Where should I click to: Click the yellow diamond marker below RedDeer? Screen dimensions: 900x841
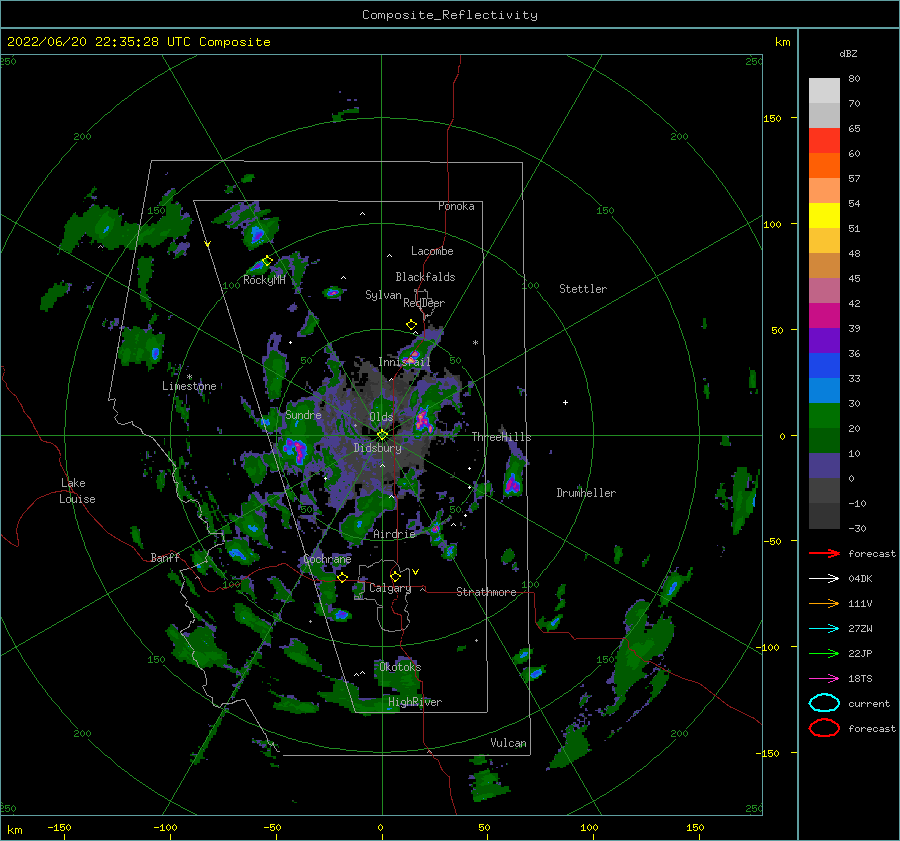click(411, 325)
